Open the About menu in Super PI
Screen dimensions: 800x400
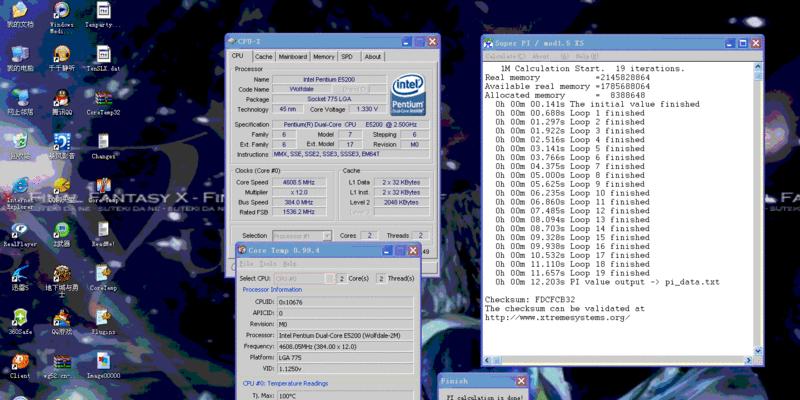541,56
